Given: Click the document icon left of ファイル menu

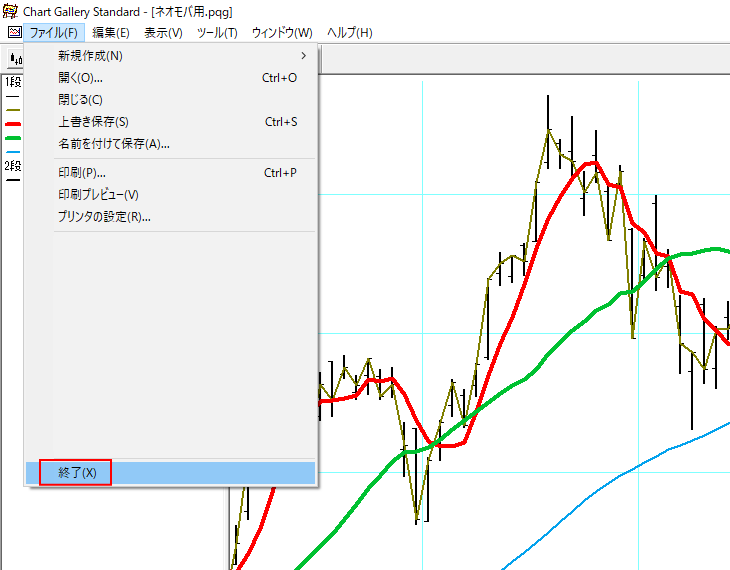Looking at the screenshot, I should [14, 33].
